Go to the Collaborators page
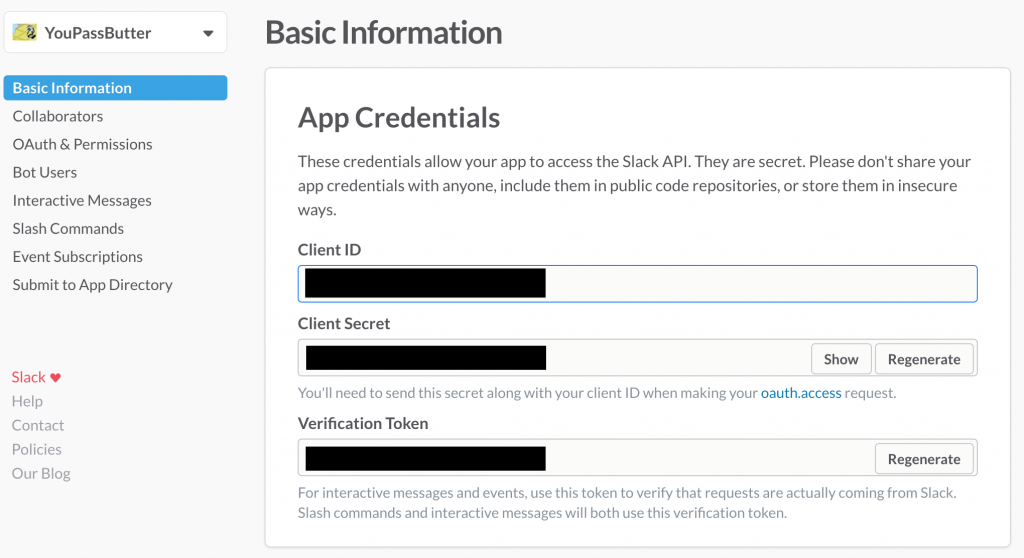Viewport: 1024px width, 558px height. (58, 116)
